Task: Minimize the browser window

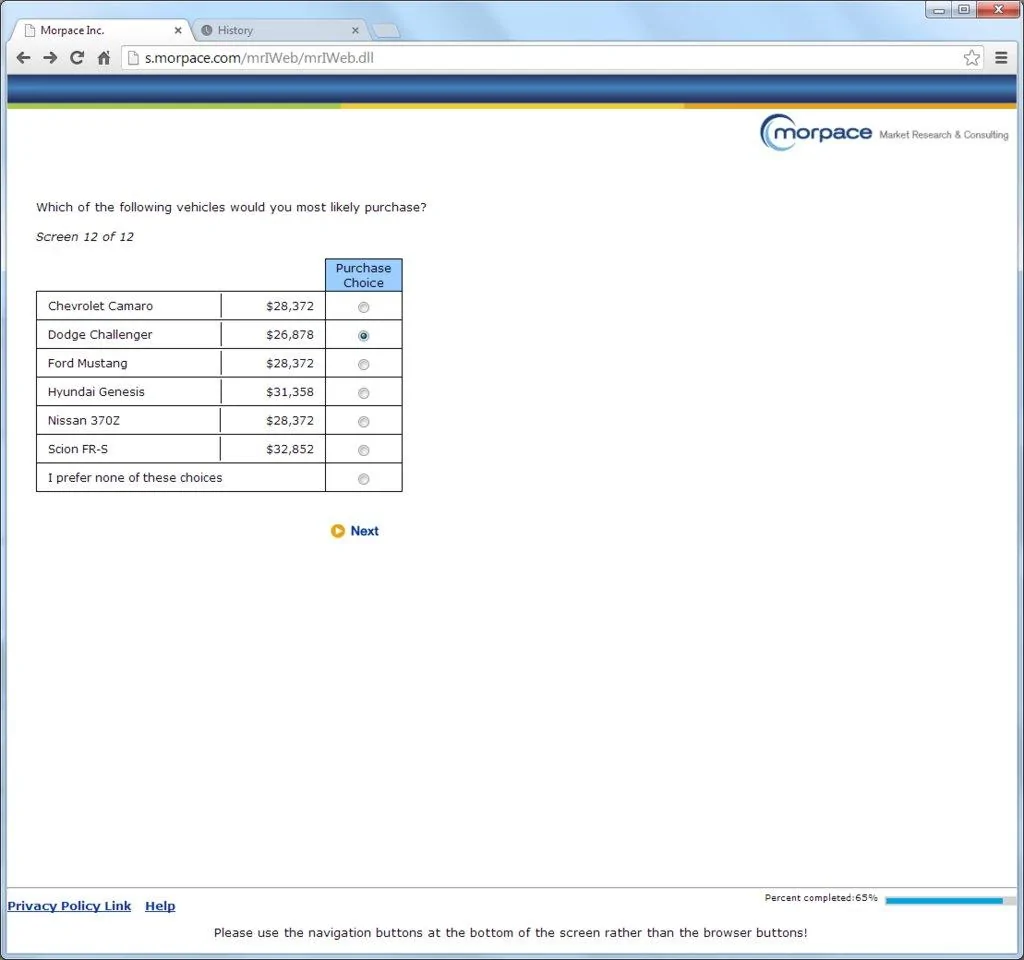Action: 938,9
